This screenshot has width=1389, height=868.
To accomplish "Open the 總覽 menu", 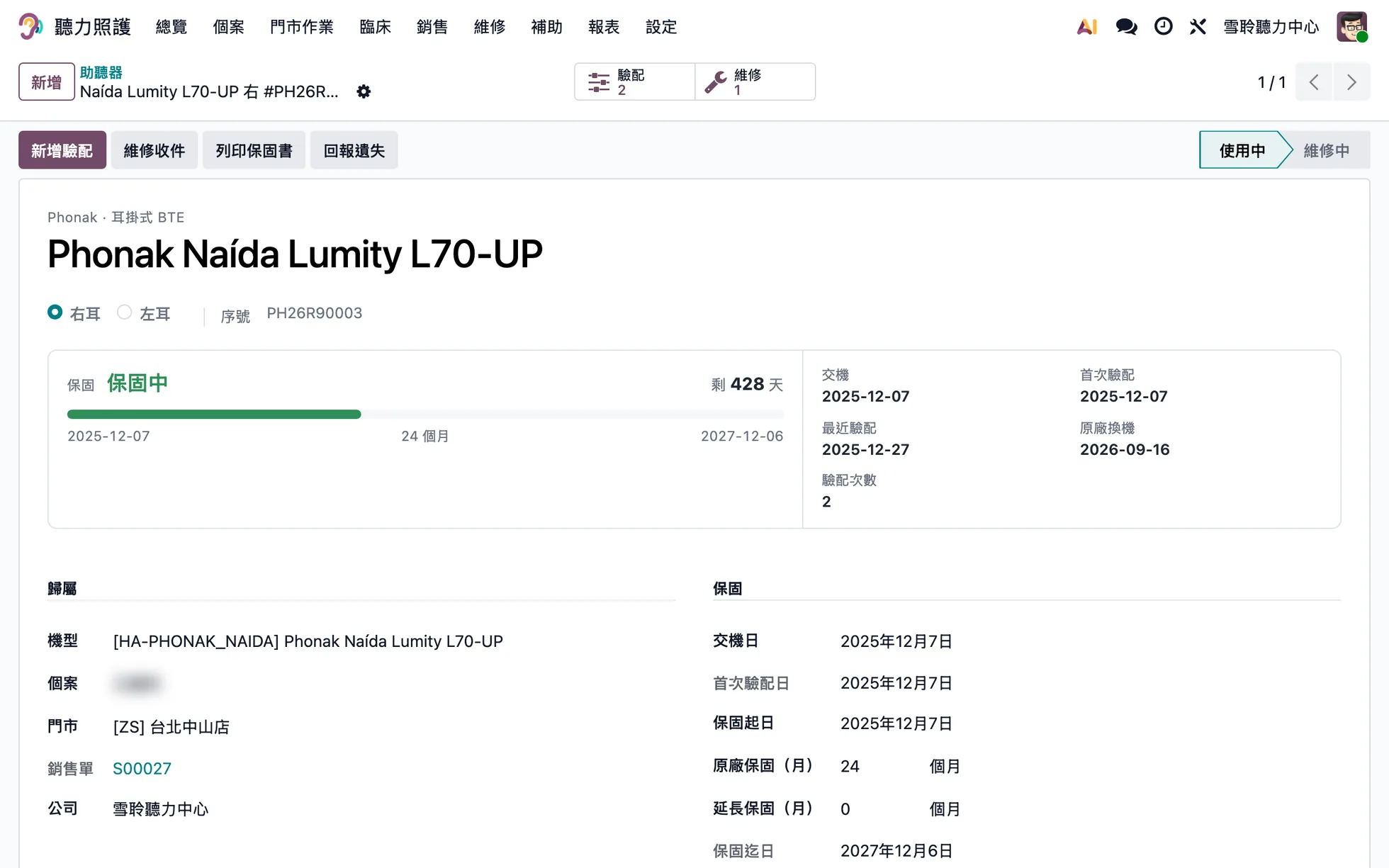I will click(171, 27).
